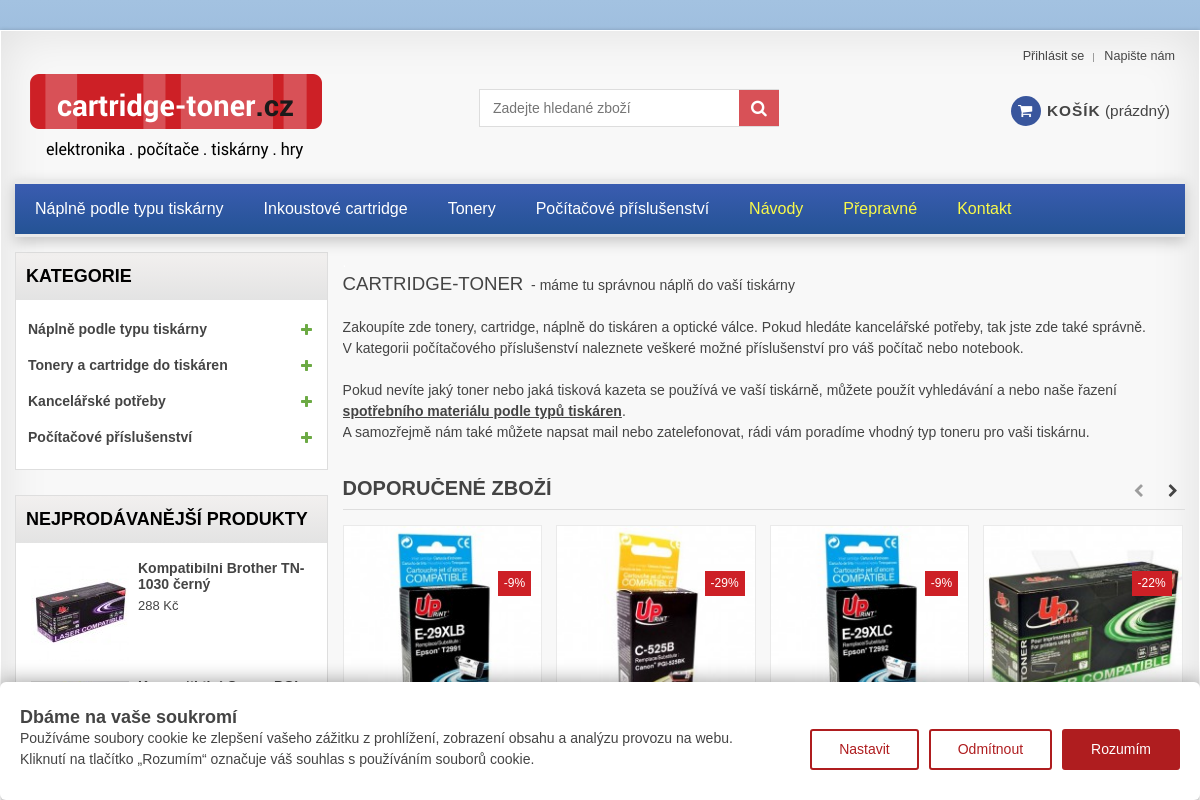Image resolution: width=1200 pixels, height=800 pixels.
Task: Expand Tonery a cartridge do tiskáren category
Action: pos(306,365)
